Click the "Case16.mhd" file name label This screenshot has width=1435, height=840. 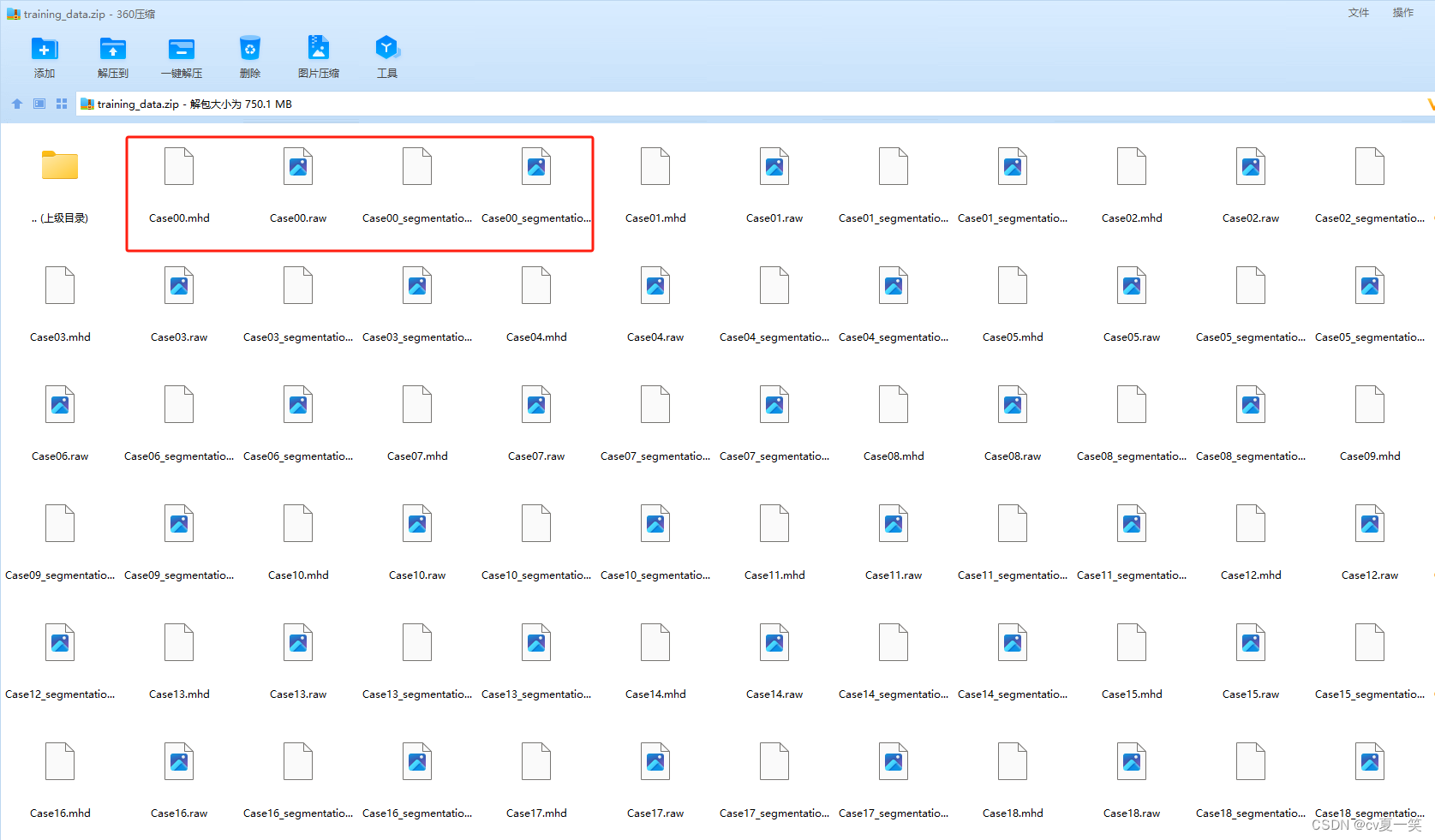tap(60, 813)
